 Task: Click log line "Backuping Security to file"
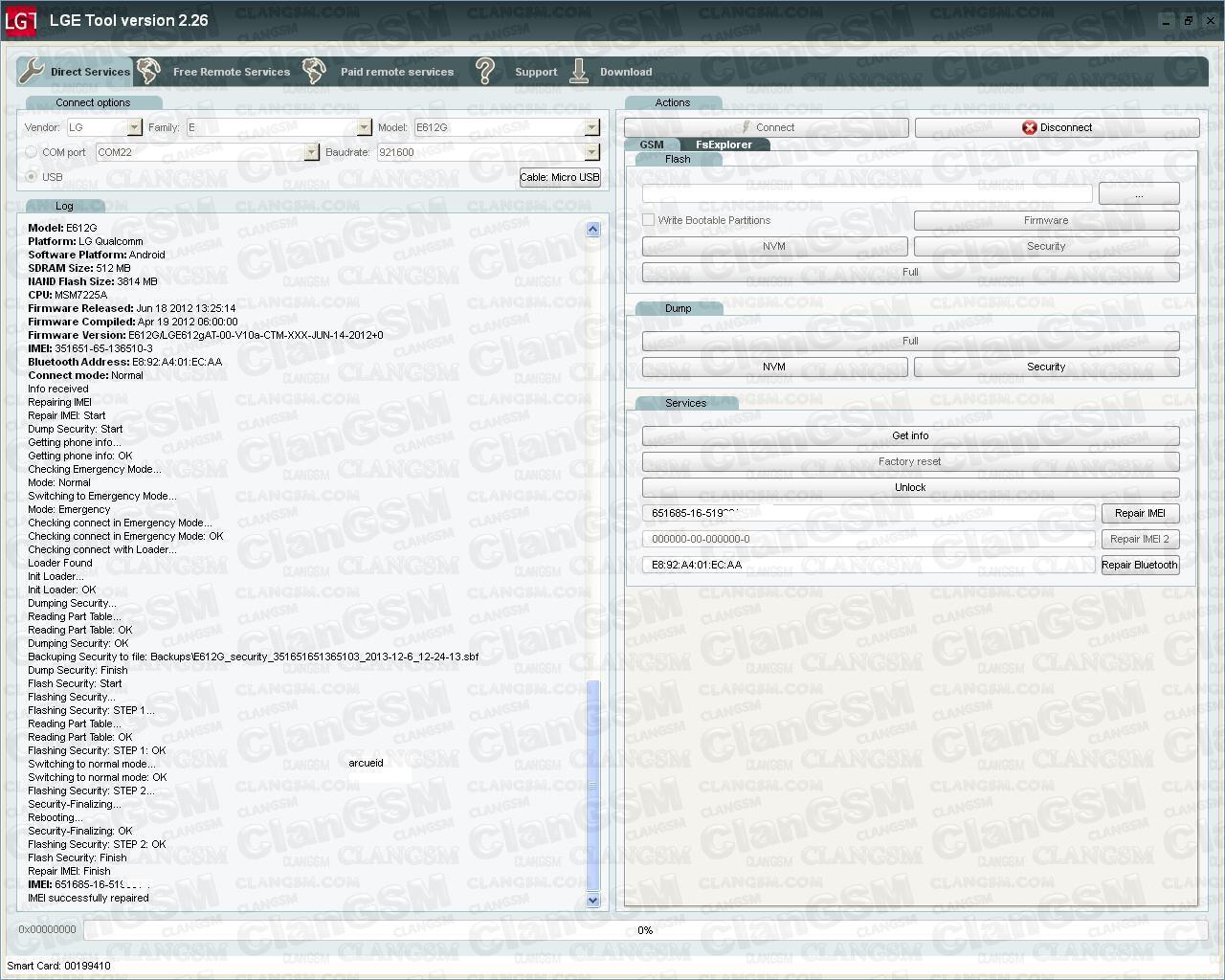pos(254,657)
